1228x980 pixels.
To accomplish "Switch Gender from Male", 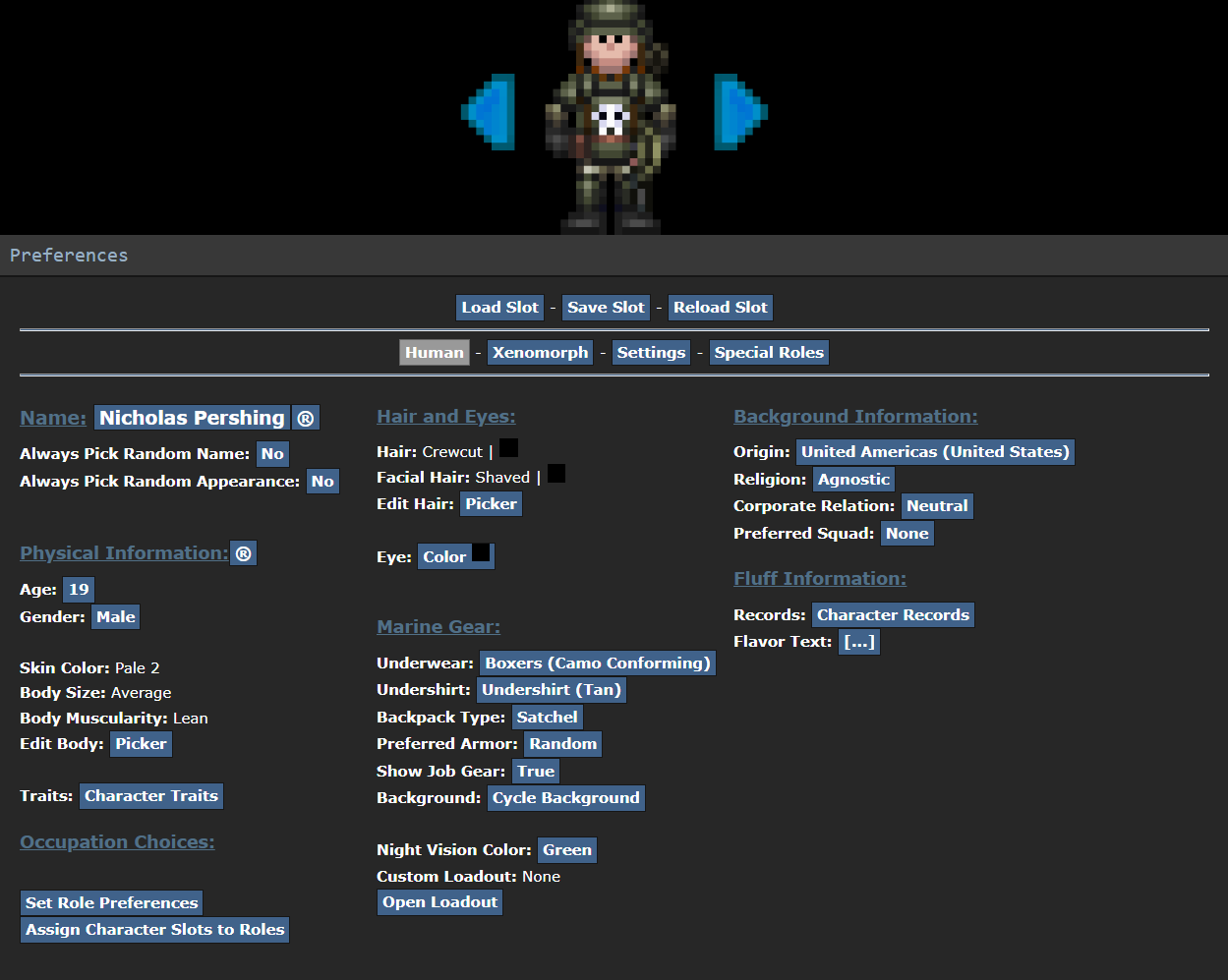I will [x=116, y=617].
